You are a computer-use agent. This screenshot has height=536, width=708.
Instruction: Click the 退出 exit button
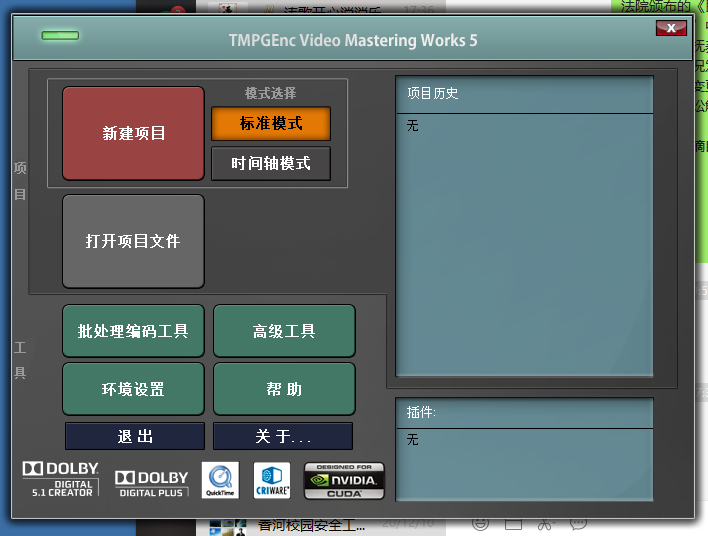tap(135, 436)
